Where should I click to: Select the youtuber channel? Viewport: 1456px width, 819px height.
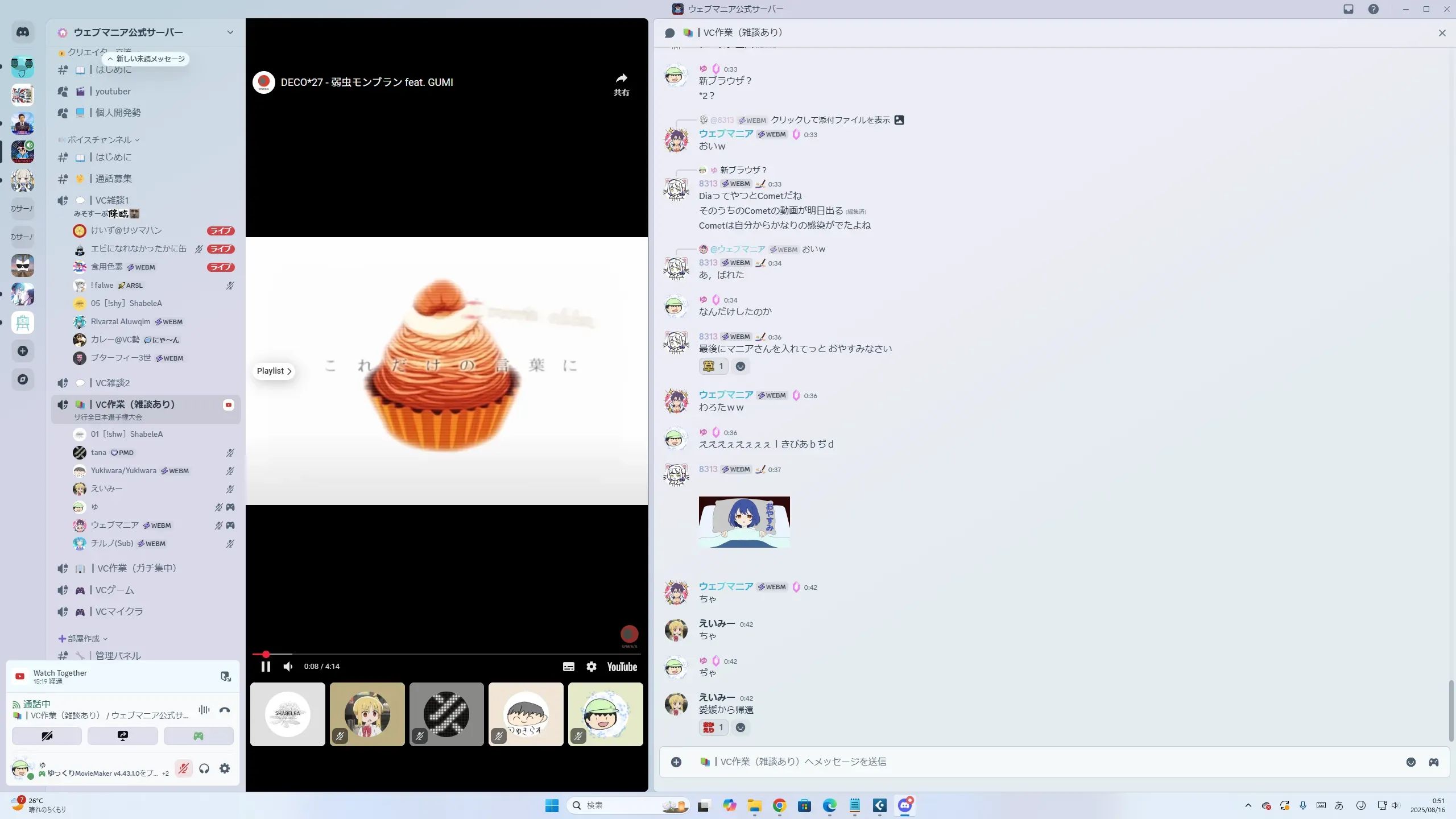pos(113,92)
